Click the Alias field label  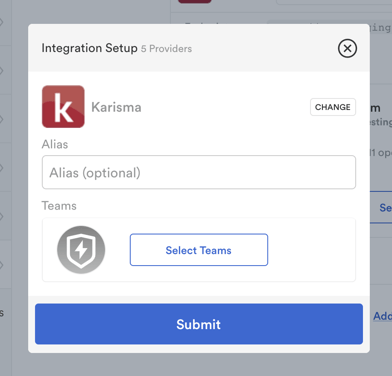(55, 144)
